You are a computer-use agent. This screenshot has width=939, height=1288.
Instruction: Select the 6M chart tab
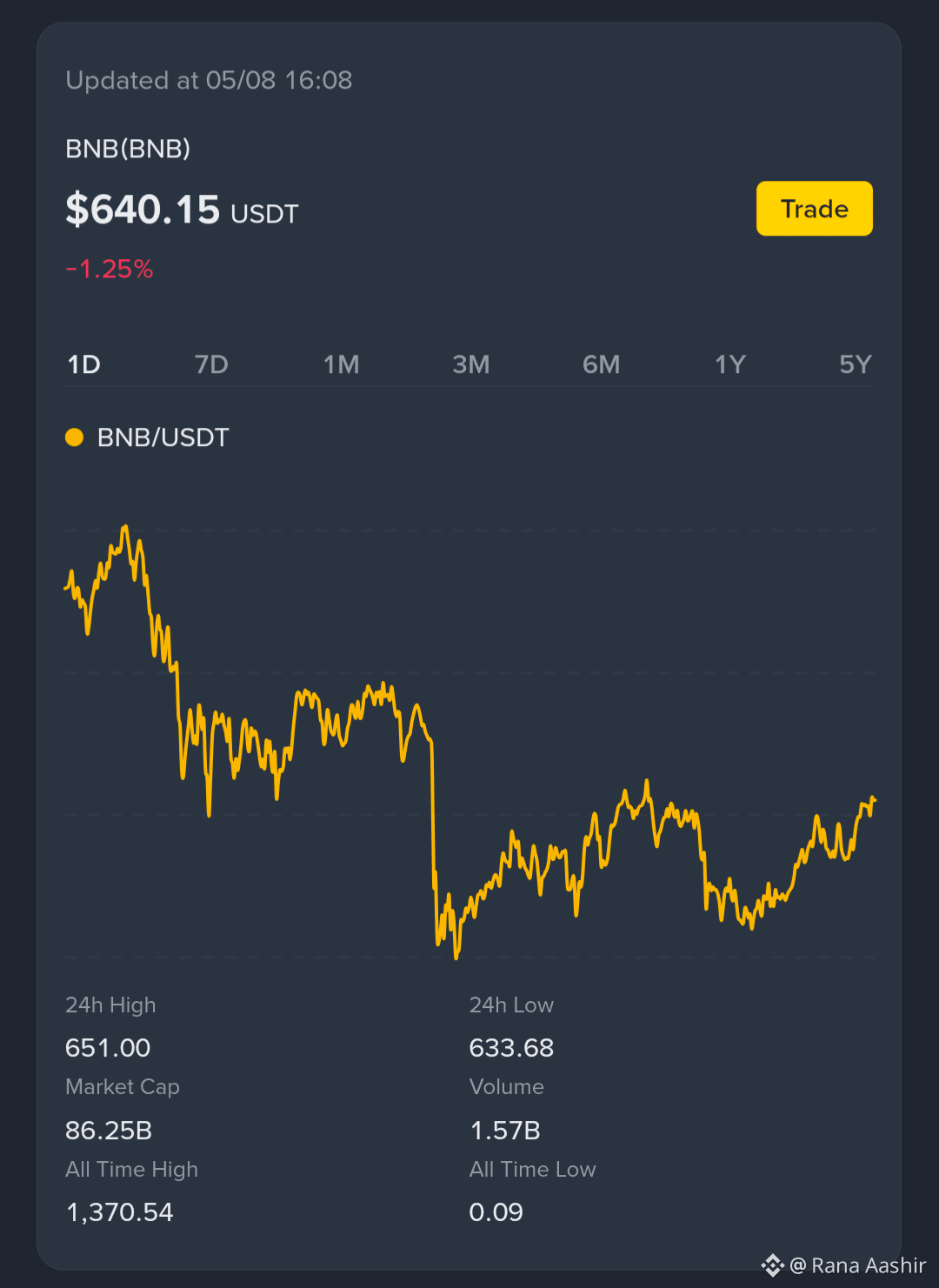[x=602, y=364]
